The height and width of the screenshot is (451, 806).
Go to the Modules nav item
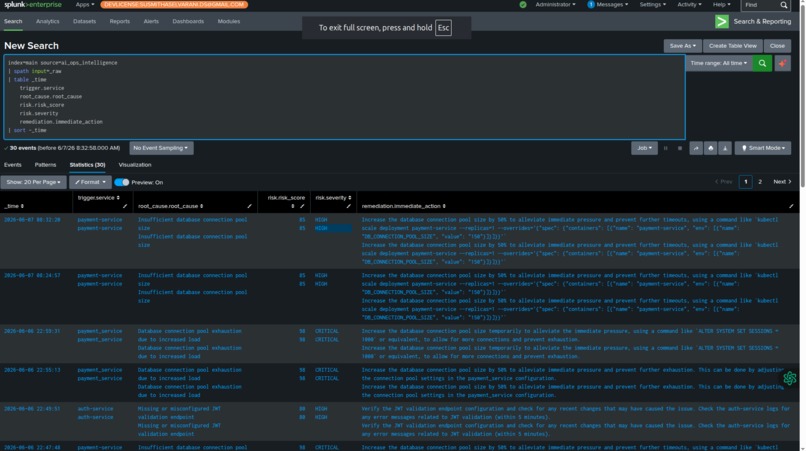coord(229,22)
